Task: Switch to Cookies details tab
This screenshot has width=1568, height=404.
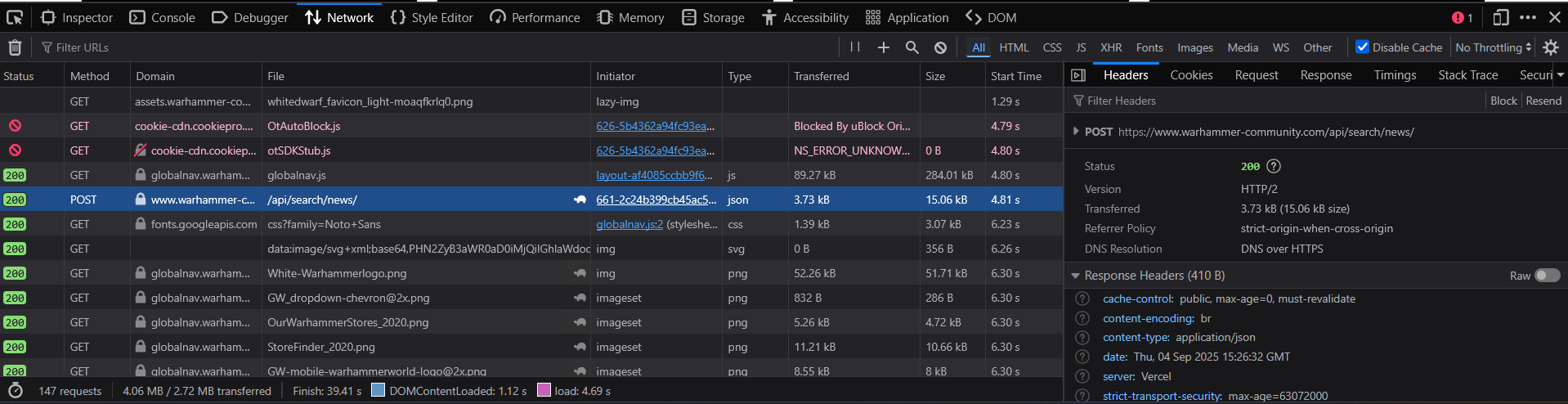Action: click(1191, 75)
